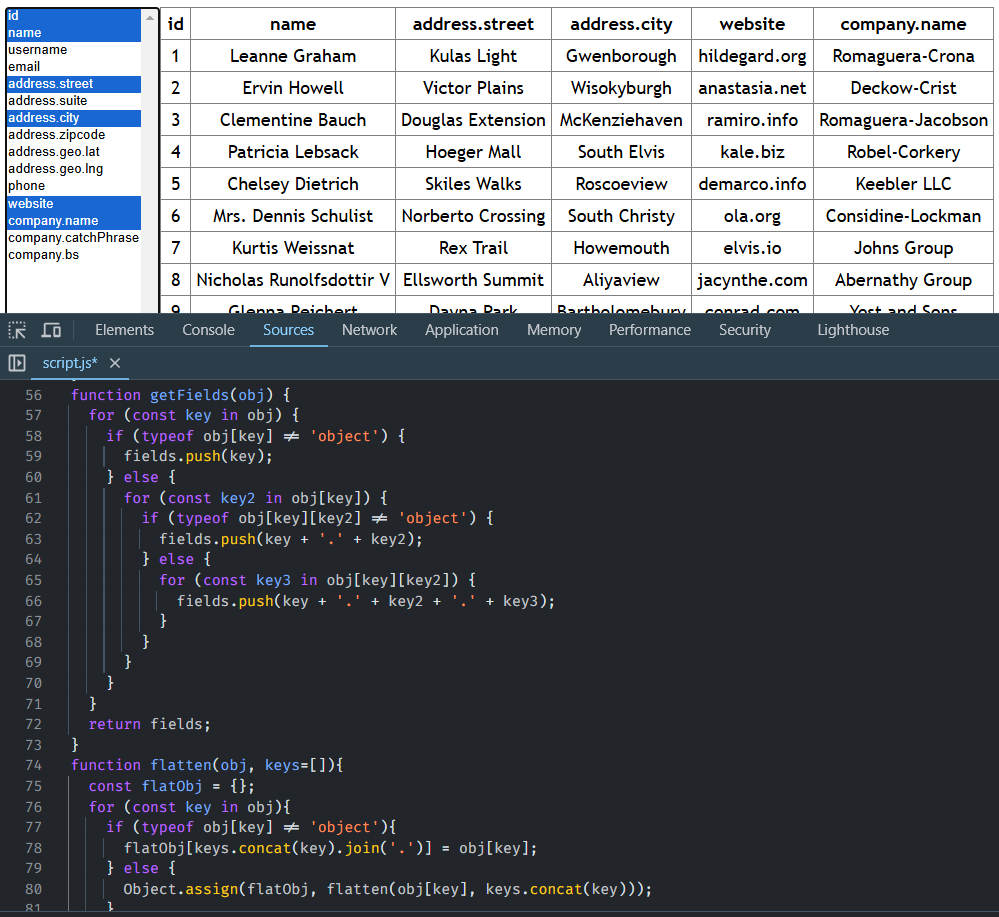Viewport: 999px width, 917px height.
Task: Click the 'Douglas Extension' street cell
Action: click(x=473, y=120)
